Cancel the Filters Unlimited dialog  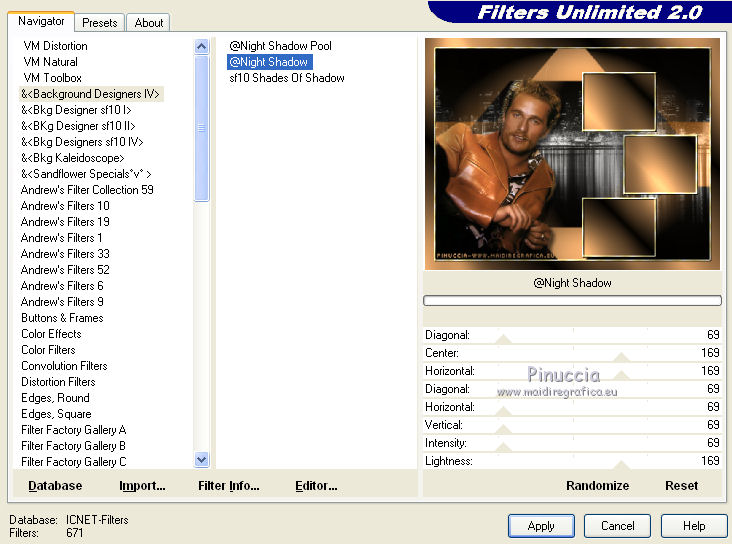coord(617,526)
